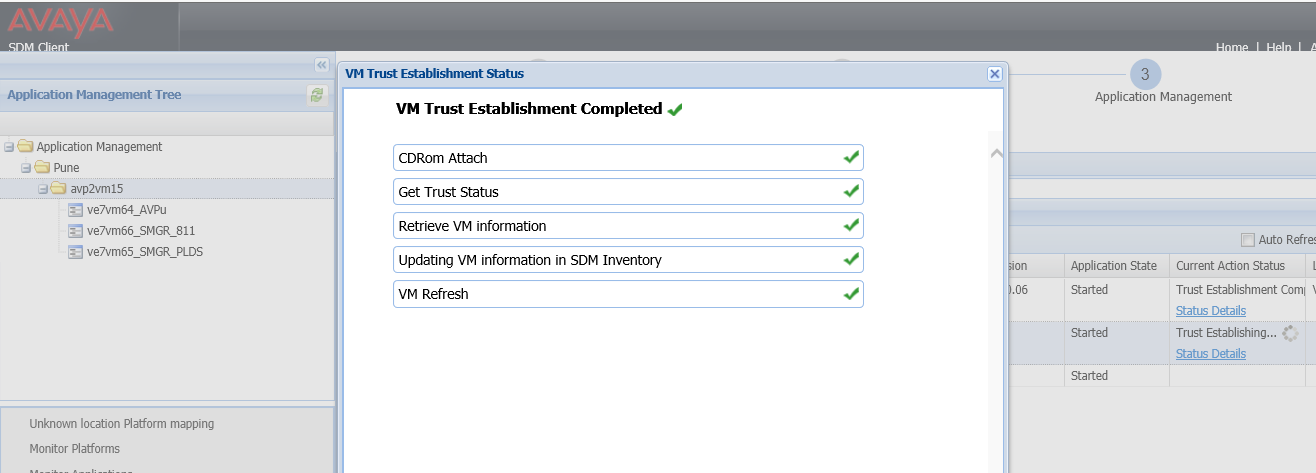Image resolution: width=1316 pixels, height=473 pixels.
Task: Open Monitor Platforms
Action: pyautogui.click(x=75, y=449)
